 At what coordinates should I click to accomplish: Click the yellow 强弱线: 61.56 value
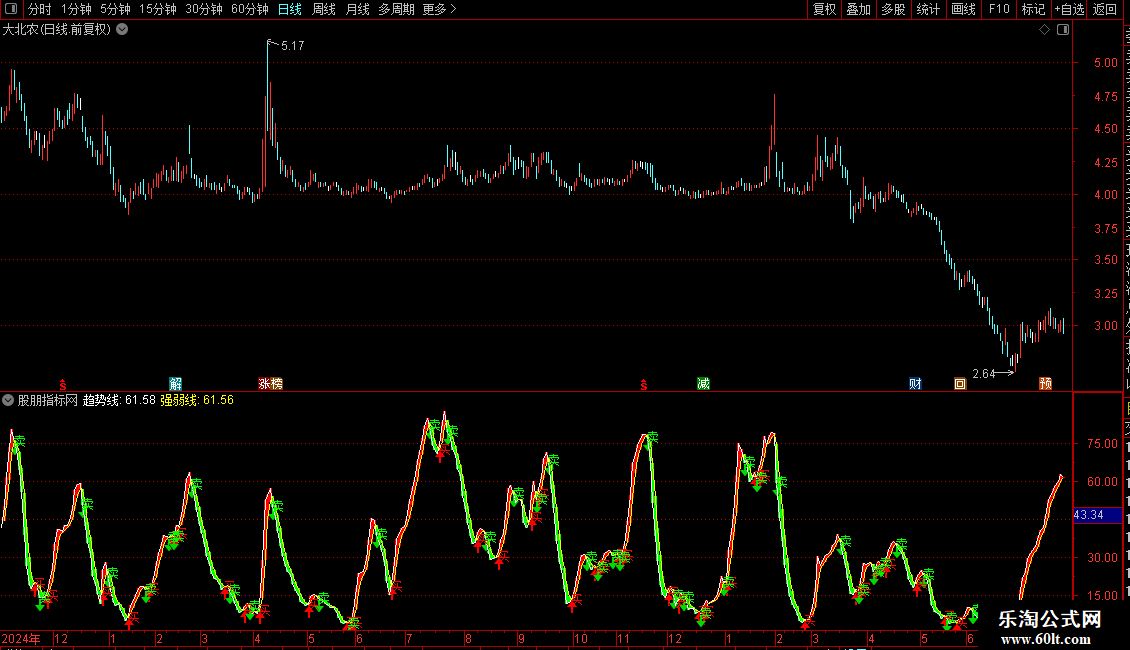[x=197, y=400]
